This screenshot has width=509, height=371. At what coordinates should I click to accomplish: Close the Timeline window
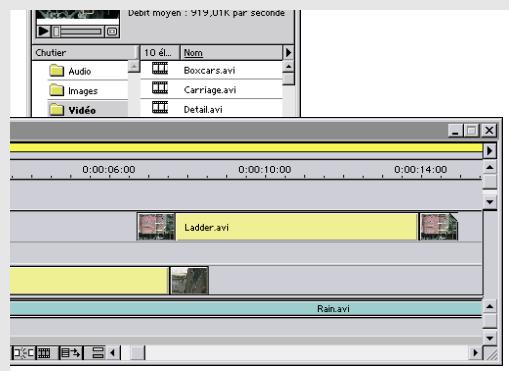point(489,130)
